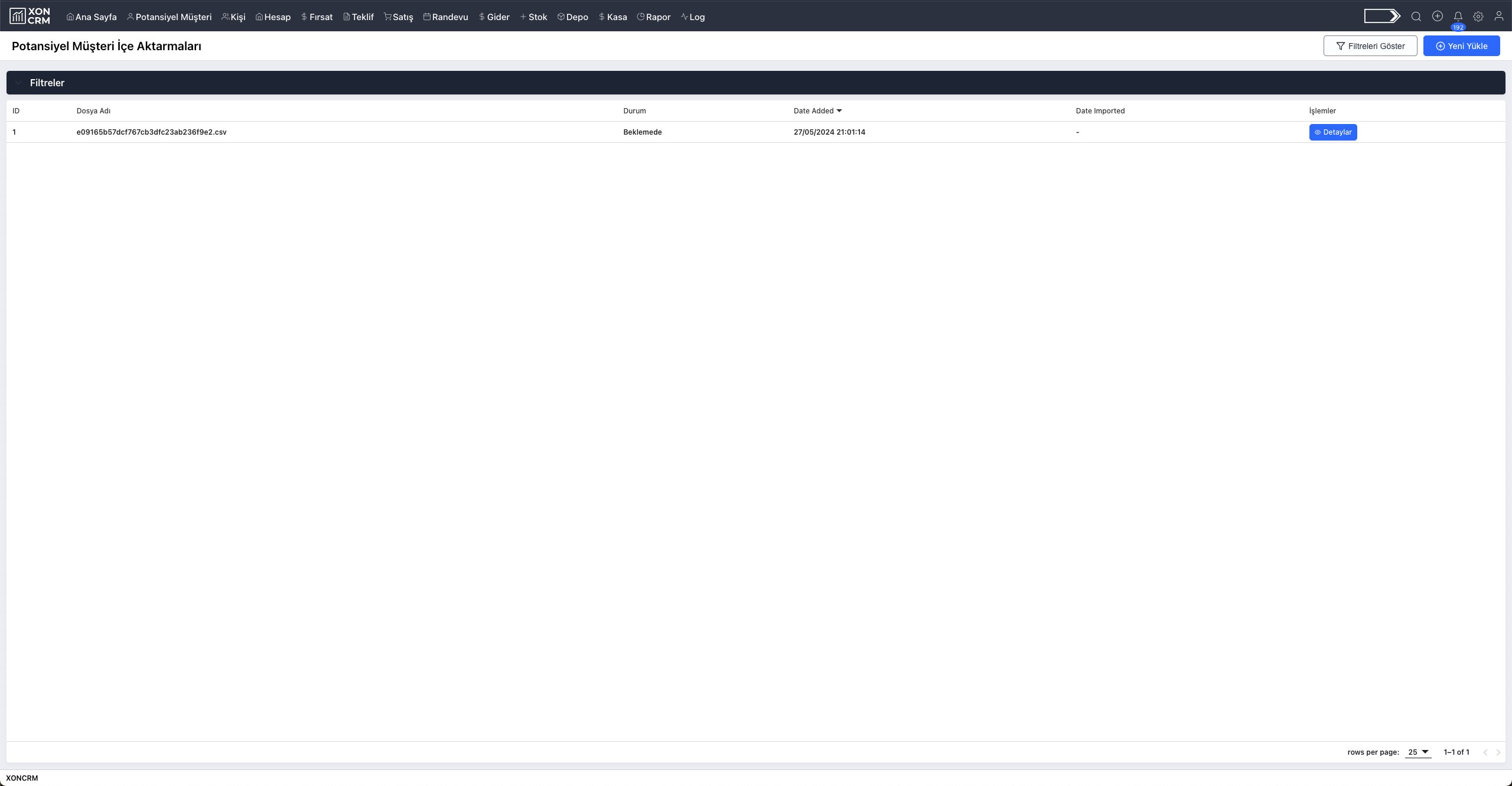Click the İşlemler column header

click(1322, 111)
